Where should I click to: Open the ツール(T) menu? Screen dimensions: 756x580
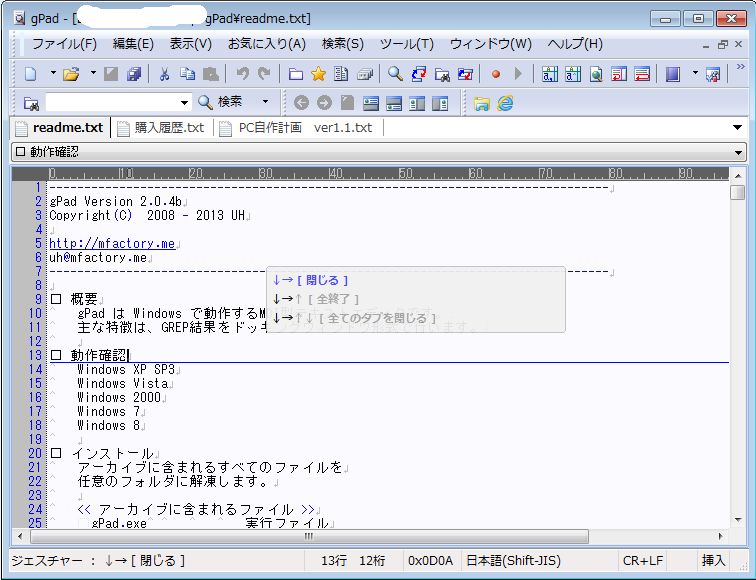pyautogui.click(x=406, y=44)
